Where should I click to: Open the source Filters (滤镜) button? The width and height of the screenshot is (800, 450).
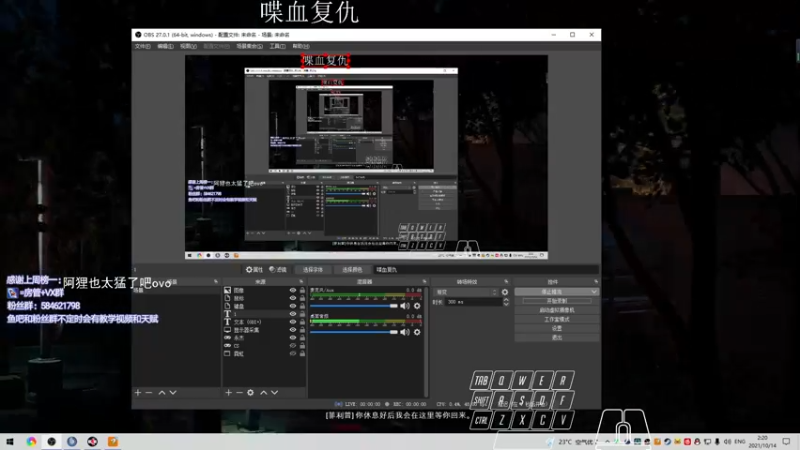point(278,269)
